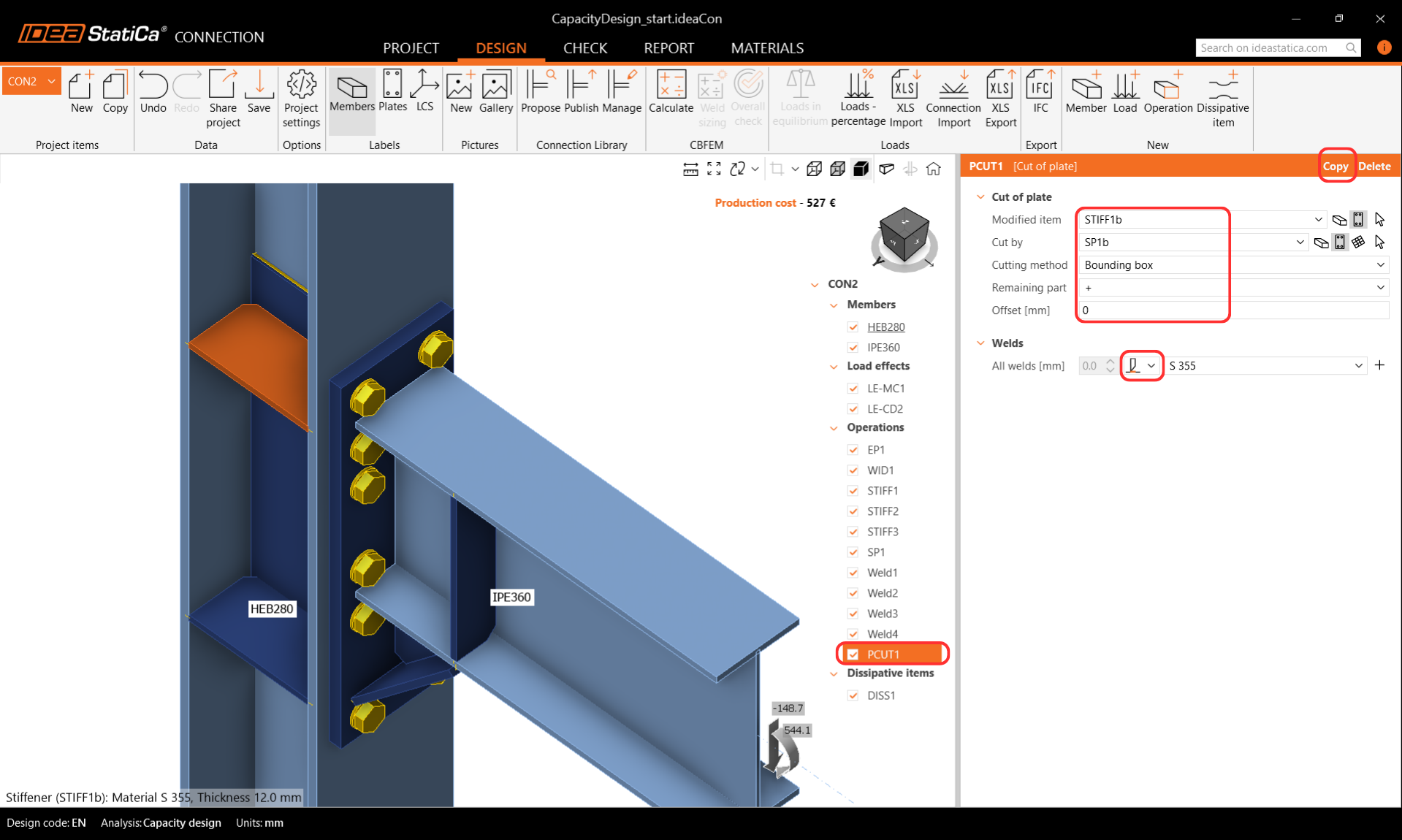The image size is (1402, 840).
Task: Add a new Load
Action: click(1125, 92)
